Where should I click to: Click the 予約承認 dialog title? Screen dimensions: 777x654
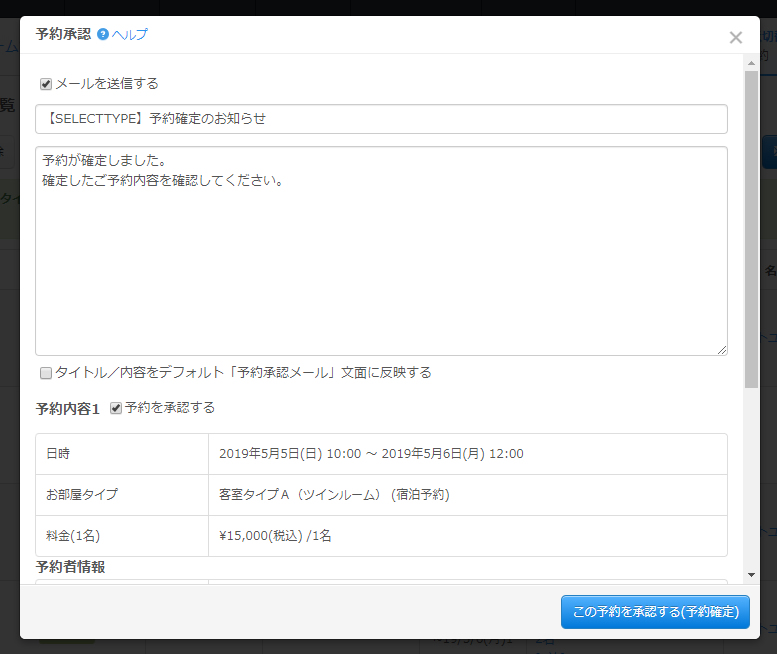[x=62, y=34]
